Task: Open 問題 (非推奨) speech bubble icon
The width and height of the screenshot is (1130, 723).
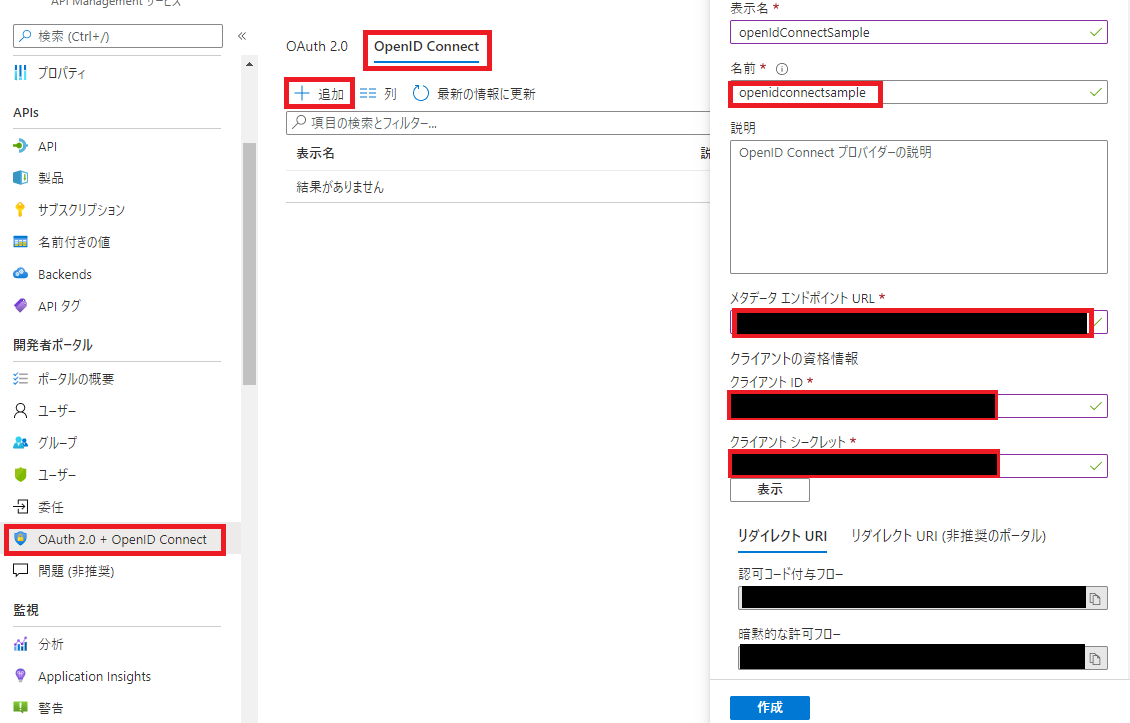Action: coord(20,571)
